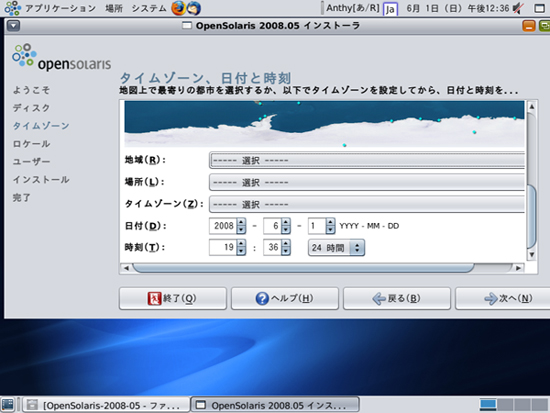Image resolution: width=550 pixels, height=413 pixels.
Task: Click the インストール step in sidebar
Action: coord(41,180)
